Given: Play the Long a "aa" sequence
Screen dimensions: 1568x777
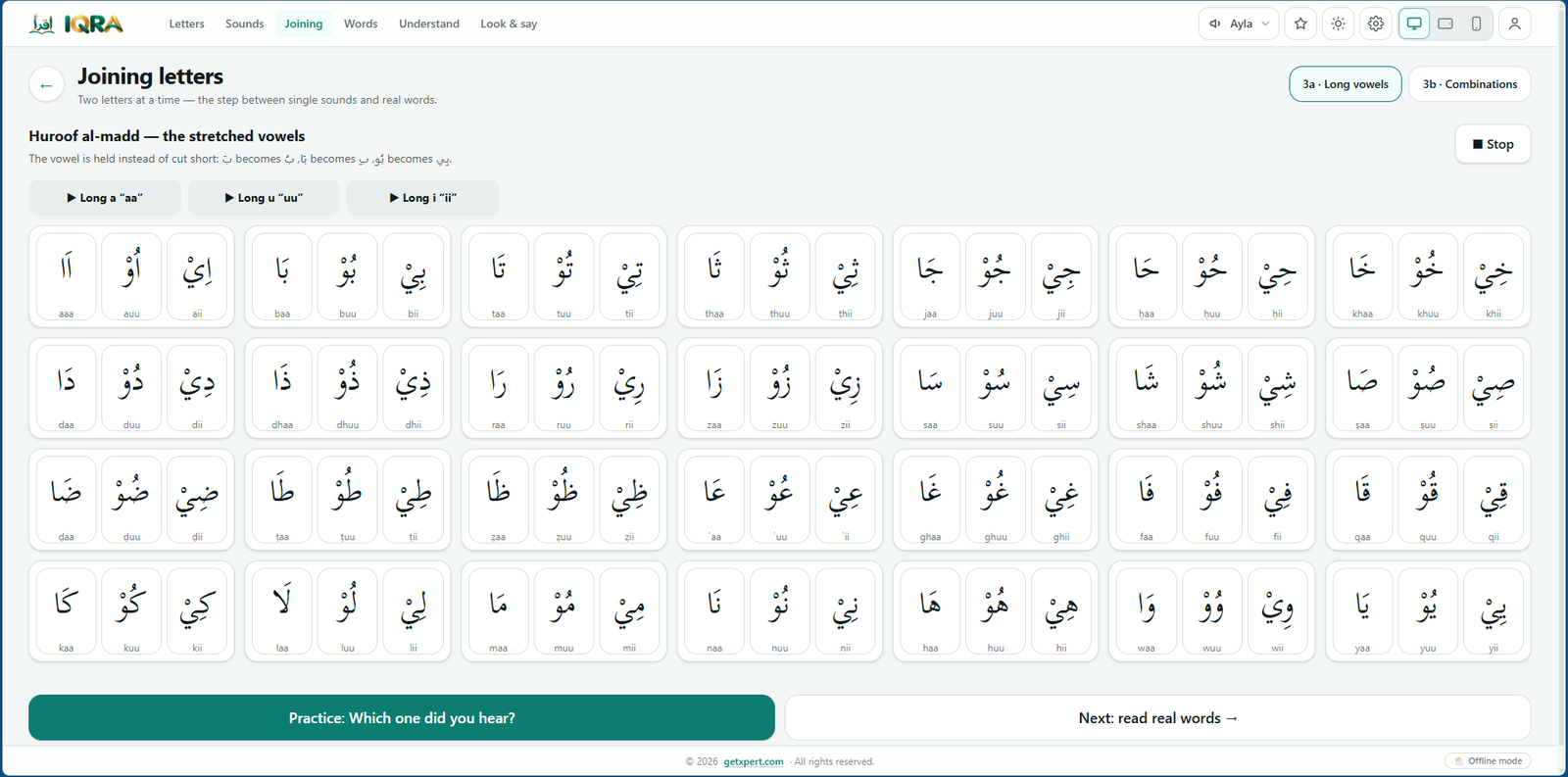Looking at the screenshot, I should tap(105, 198).
